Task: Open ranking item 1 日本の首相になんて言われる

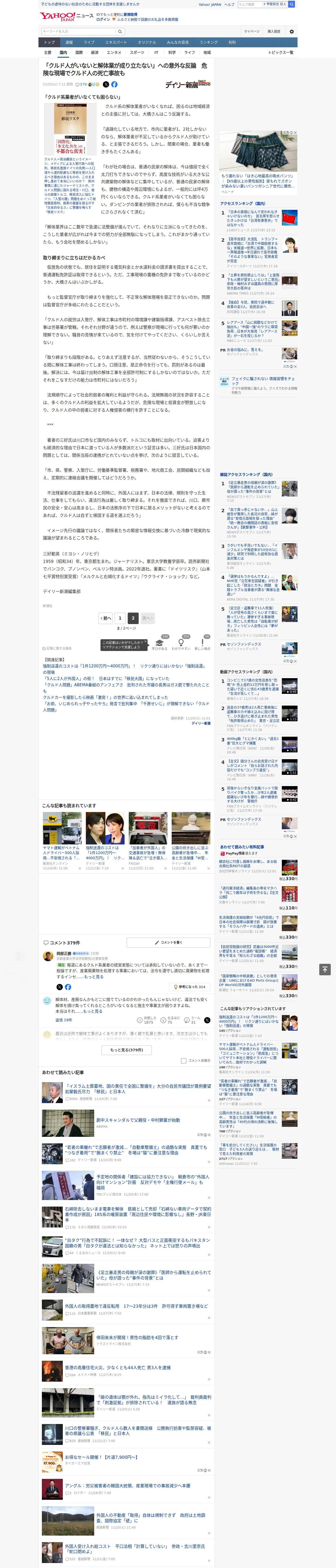Action: coord(258,220)
